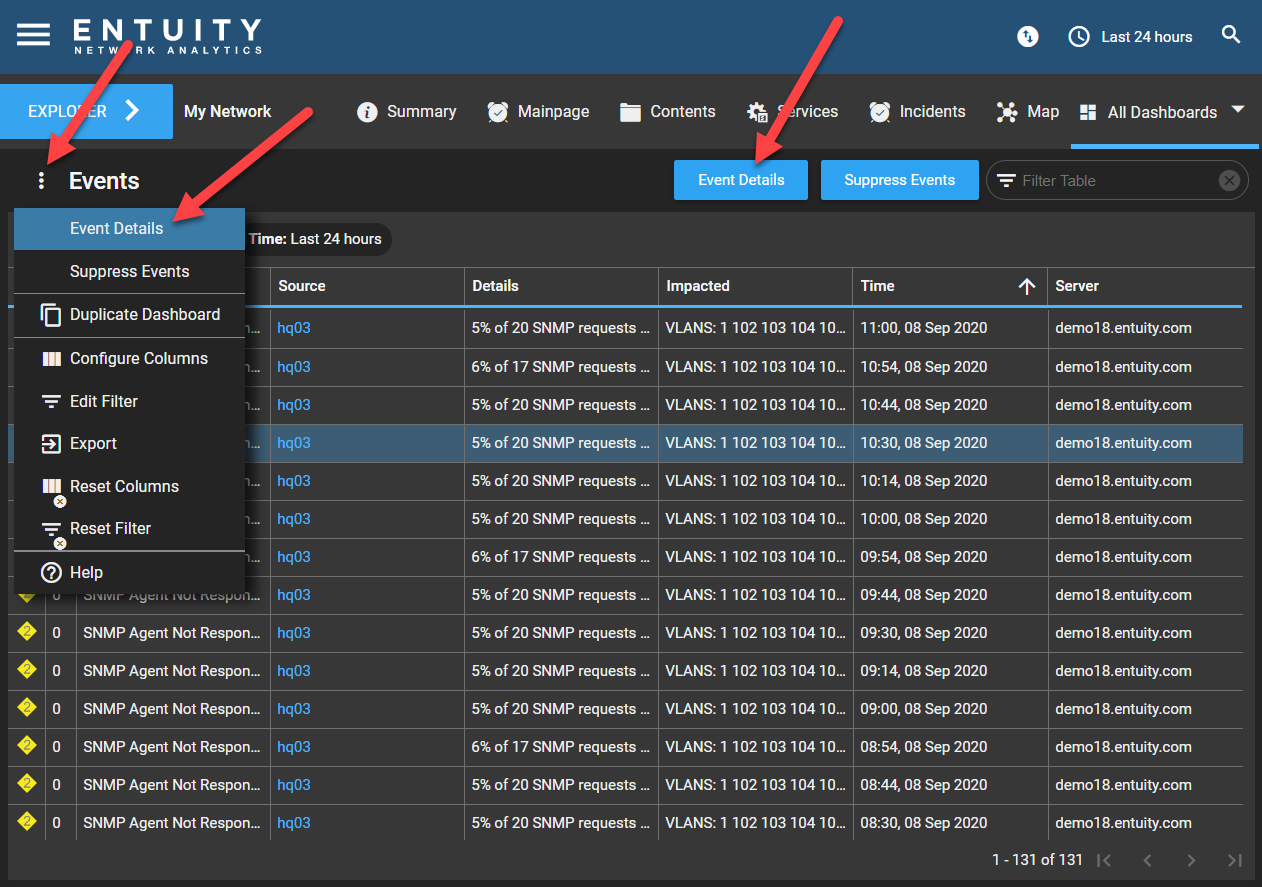
Task: Open the hamburger main menu
Action: (33, 35)
